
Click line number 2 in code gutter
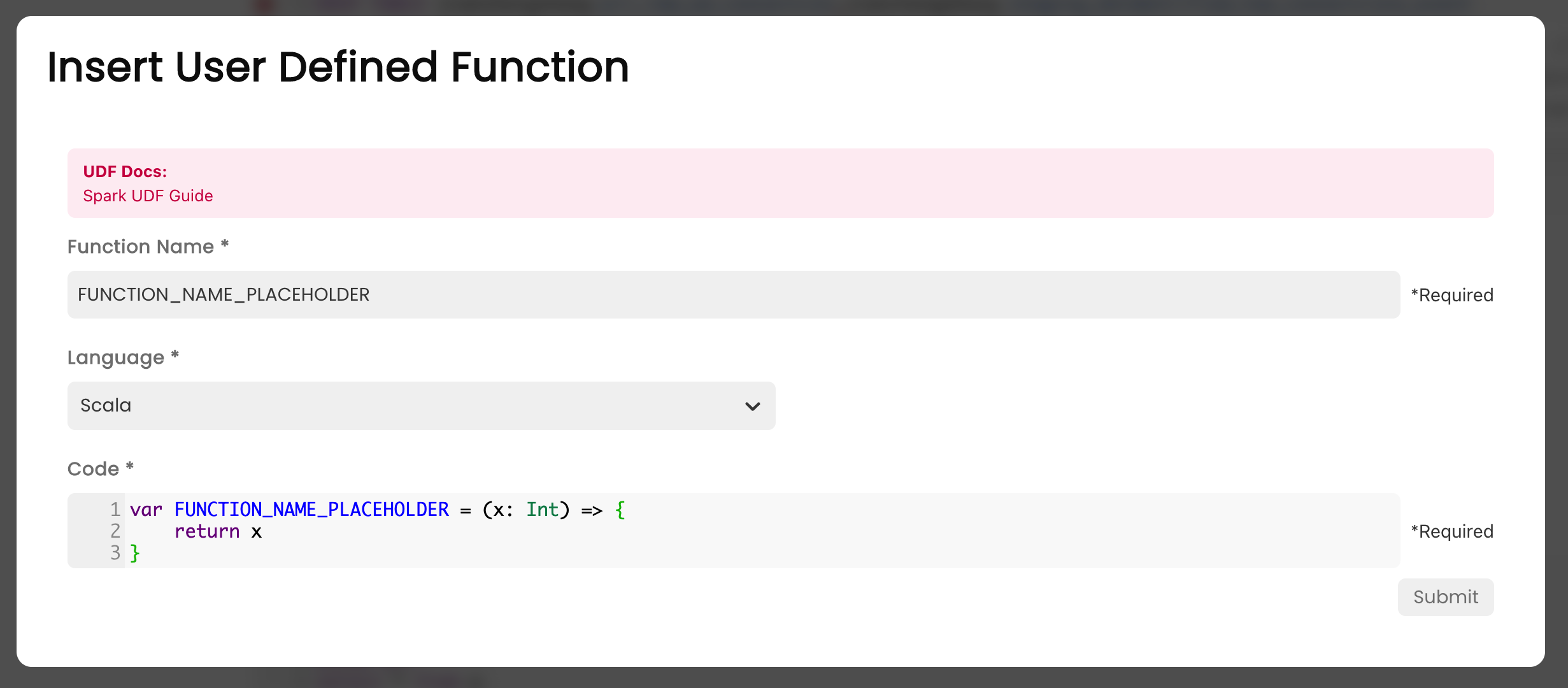115,531
